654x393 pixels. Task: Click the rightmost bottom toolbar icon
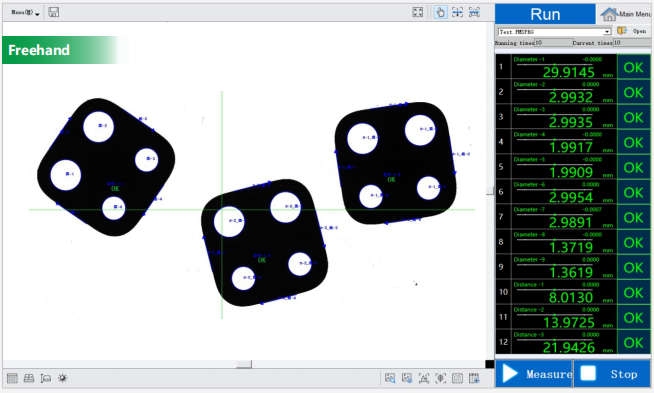pos(474,378)
